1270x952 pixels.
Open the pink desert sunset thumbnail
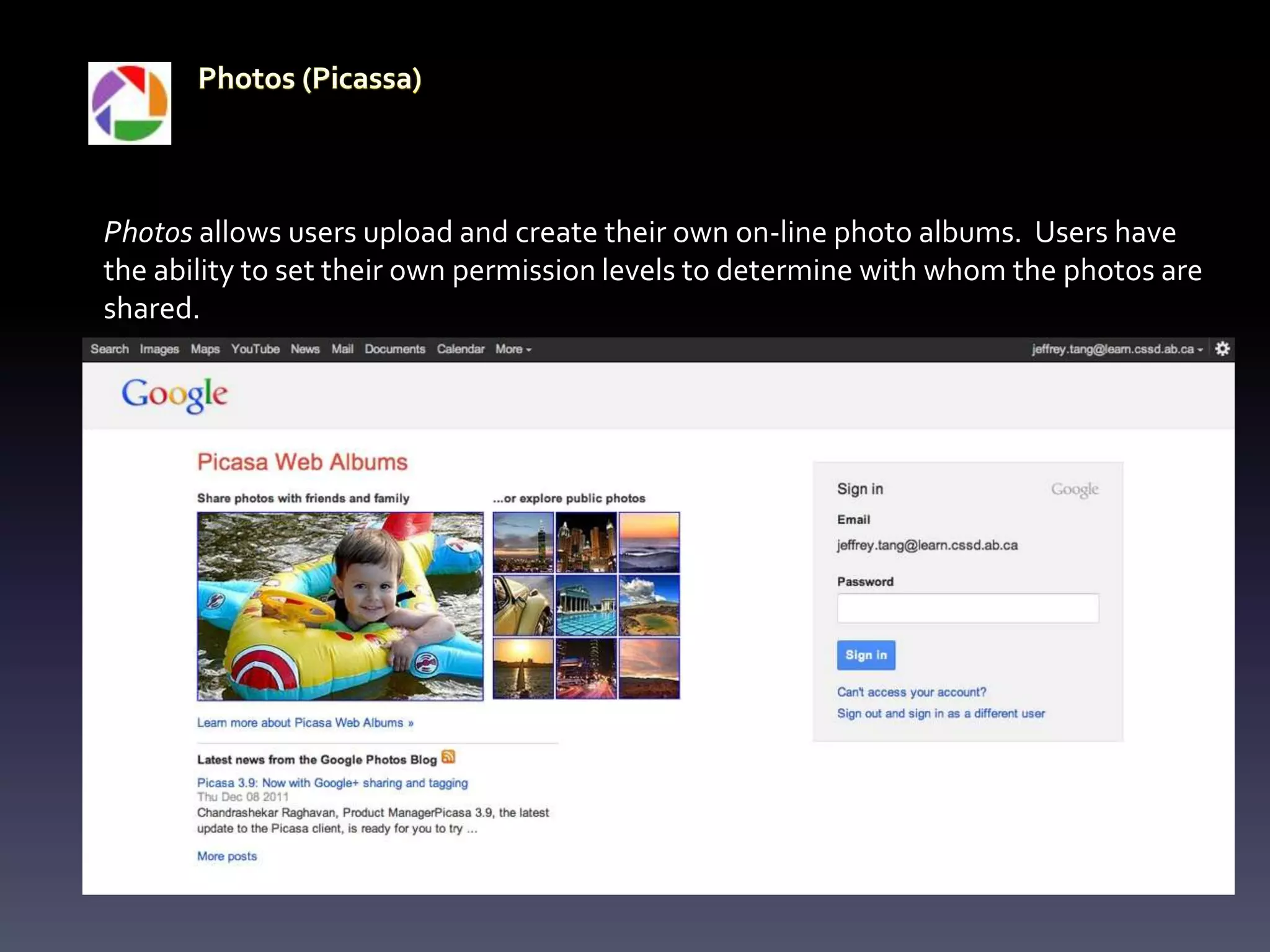click(649, 669)
